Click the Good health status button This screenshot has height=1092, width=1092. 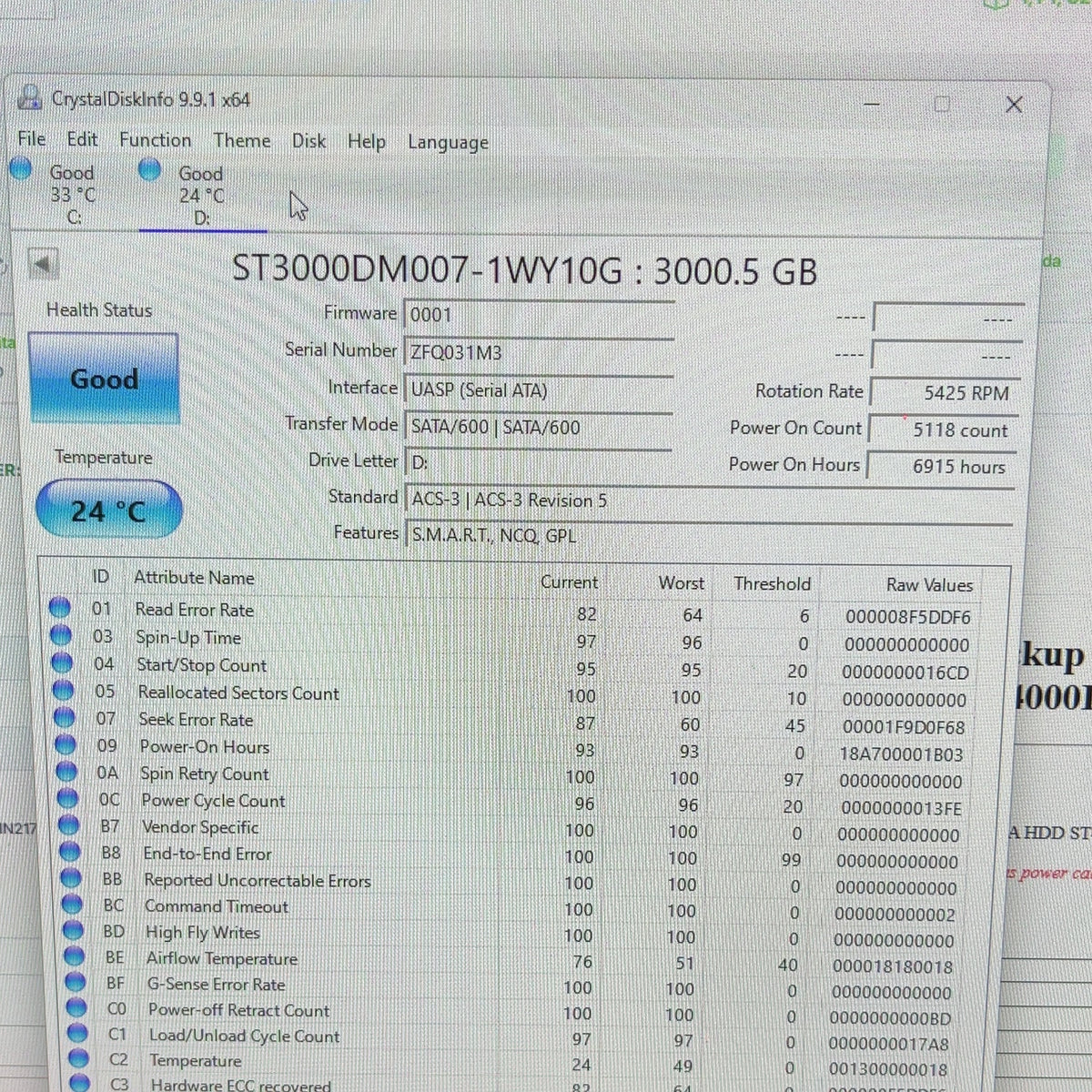[104, 378]
